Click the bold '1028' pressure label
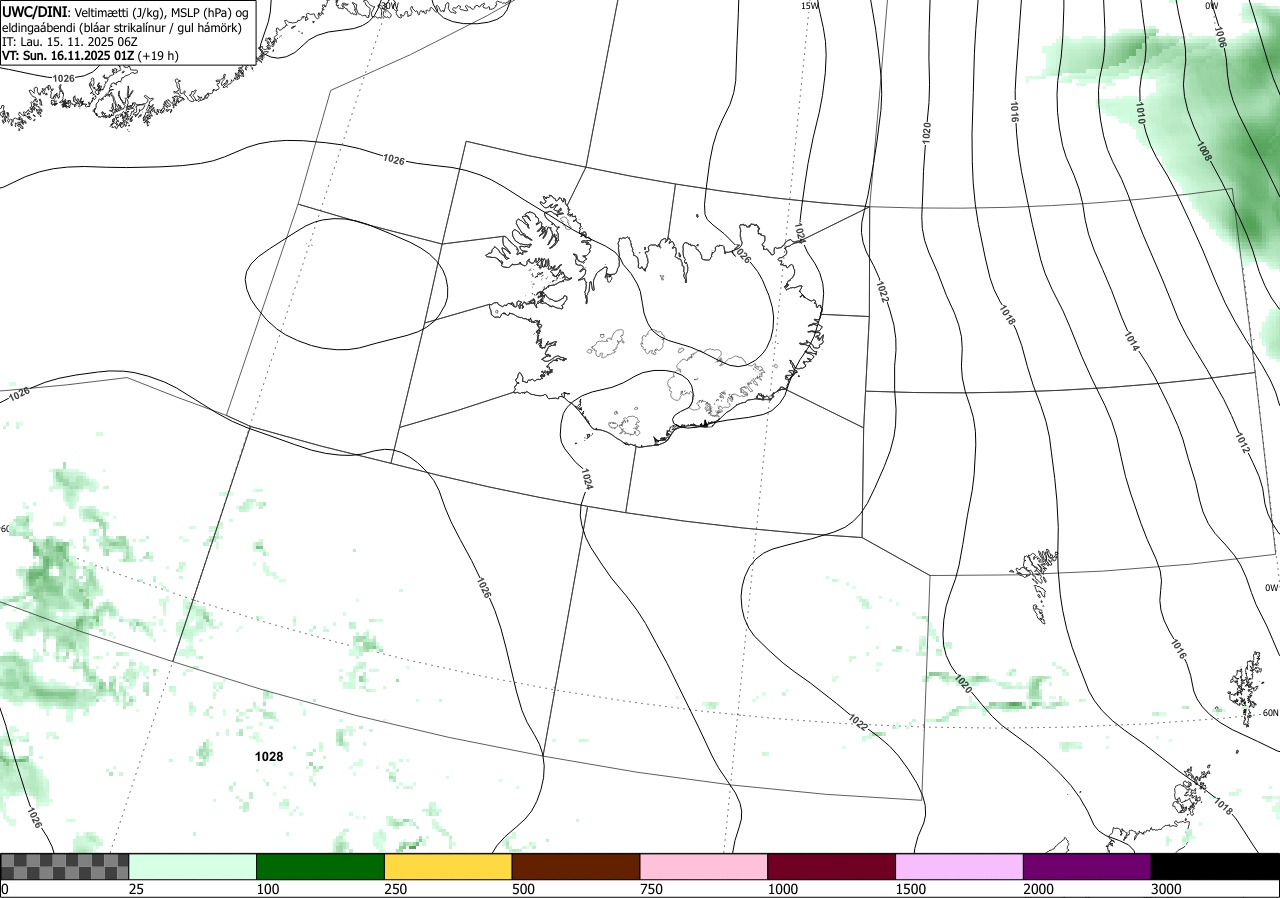1280x898 pixels. tap(268, 757)
